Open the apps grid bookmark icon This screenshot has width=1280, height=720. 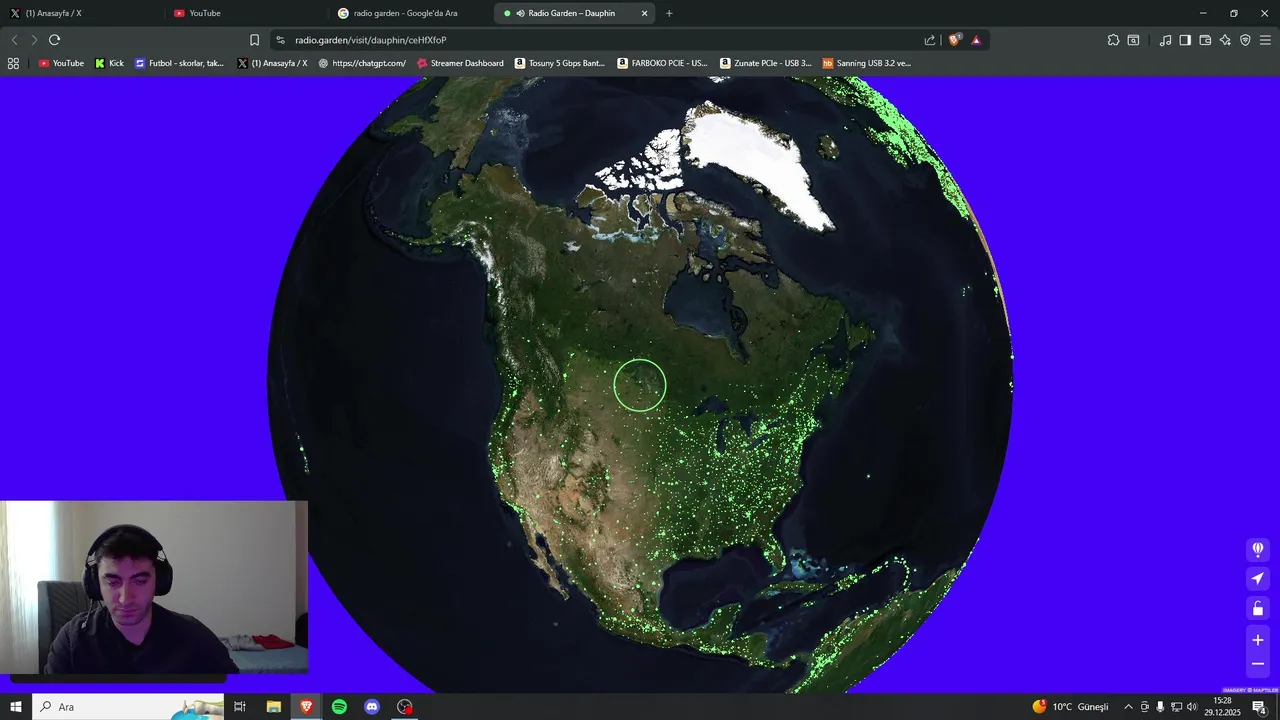[13, 63]
